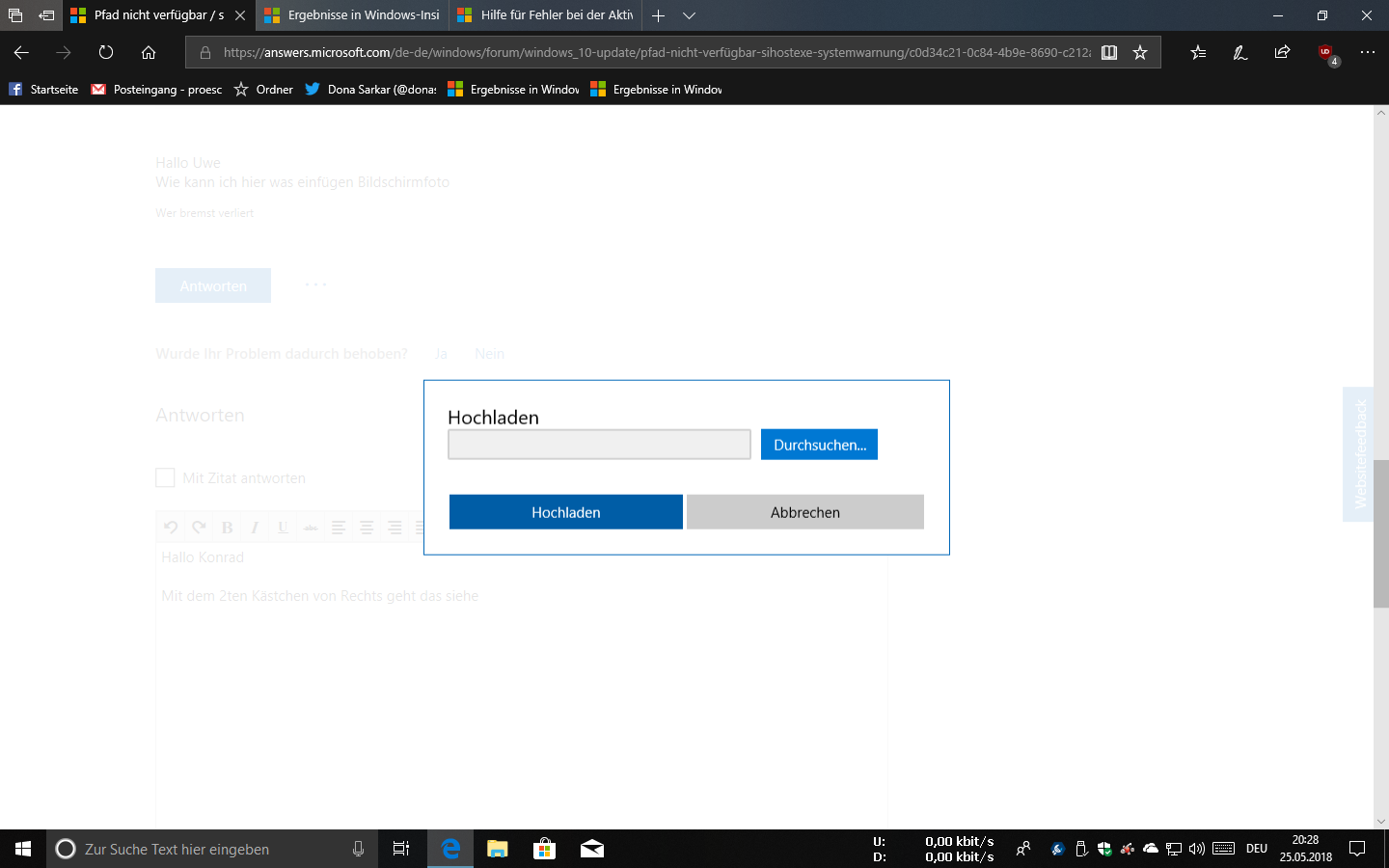Open the Settings and more menu
The width and height of the screenshot is (1389, 868).
click(x=1368, y=52)
